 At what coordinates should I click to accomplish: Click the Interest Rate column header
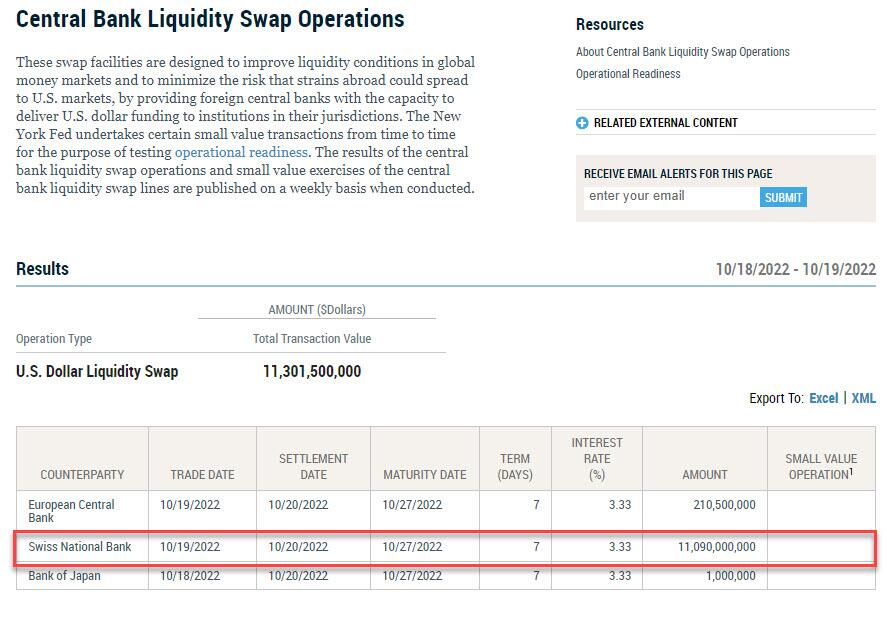597,458
